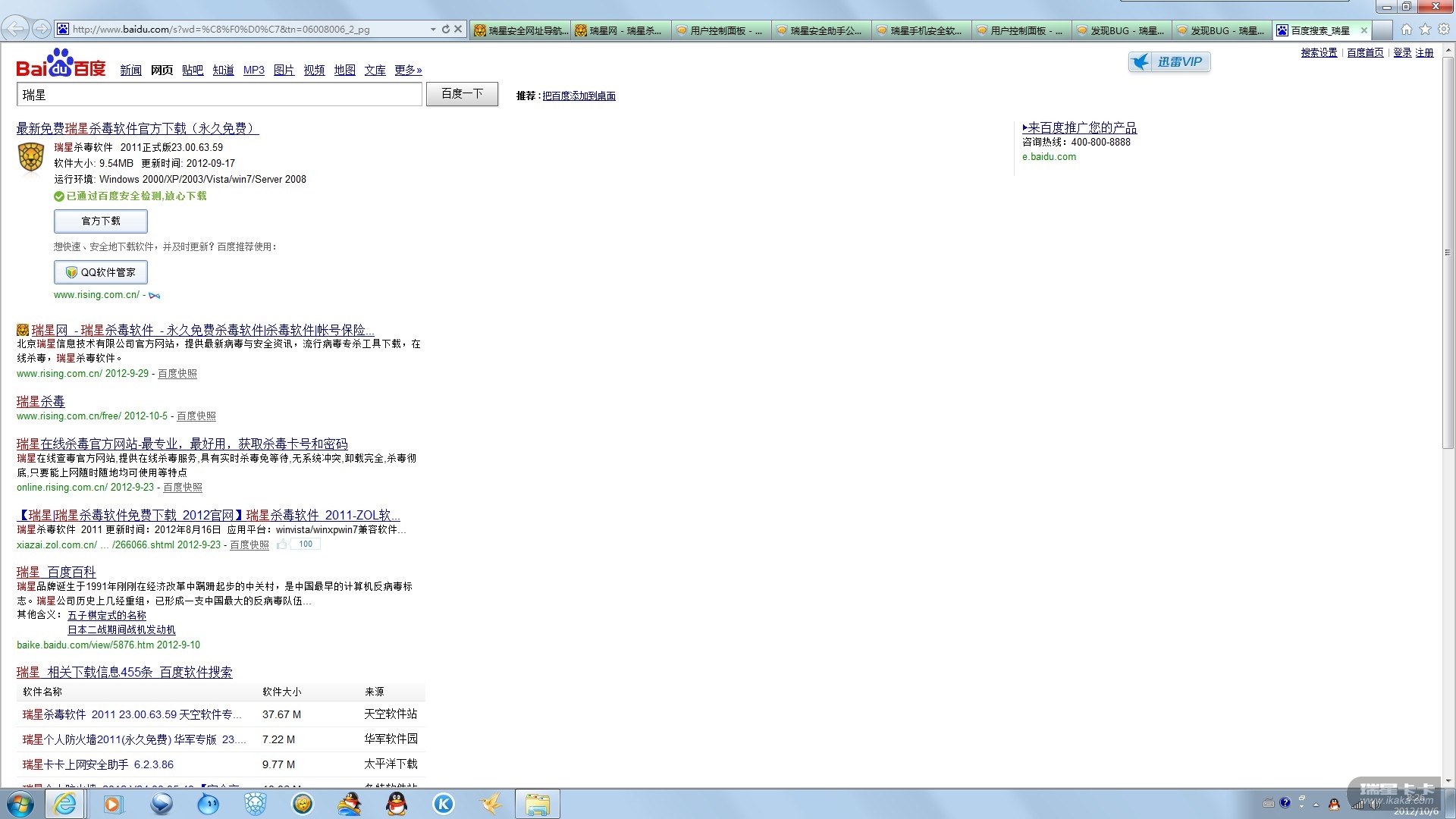1456x819 pixels.
Task: Show hidden system tray icons arrow
Action: pyautogui.click(x=1316, y=804)
